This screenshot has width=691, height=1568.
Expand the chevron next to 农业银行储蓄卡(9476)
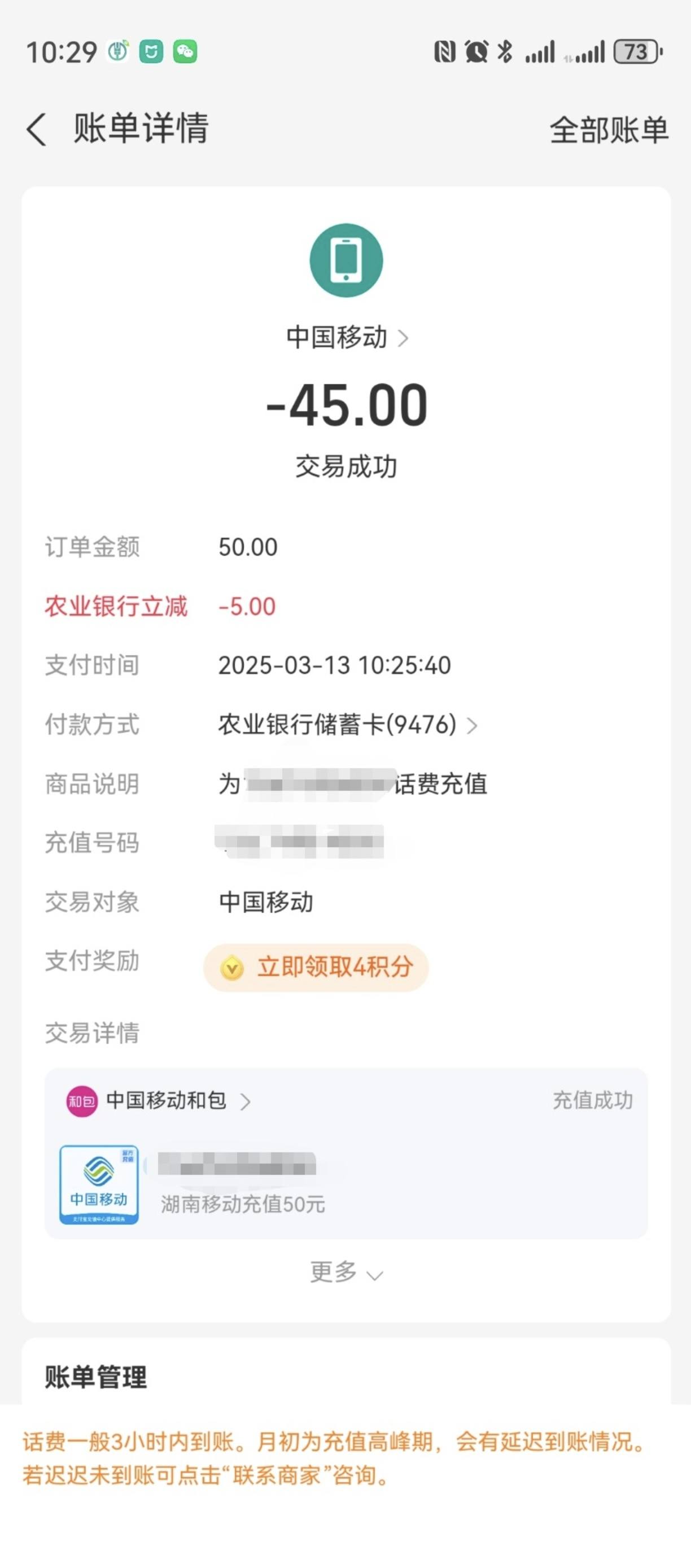tap(472, 725)
